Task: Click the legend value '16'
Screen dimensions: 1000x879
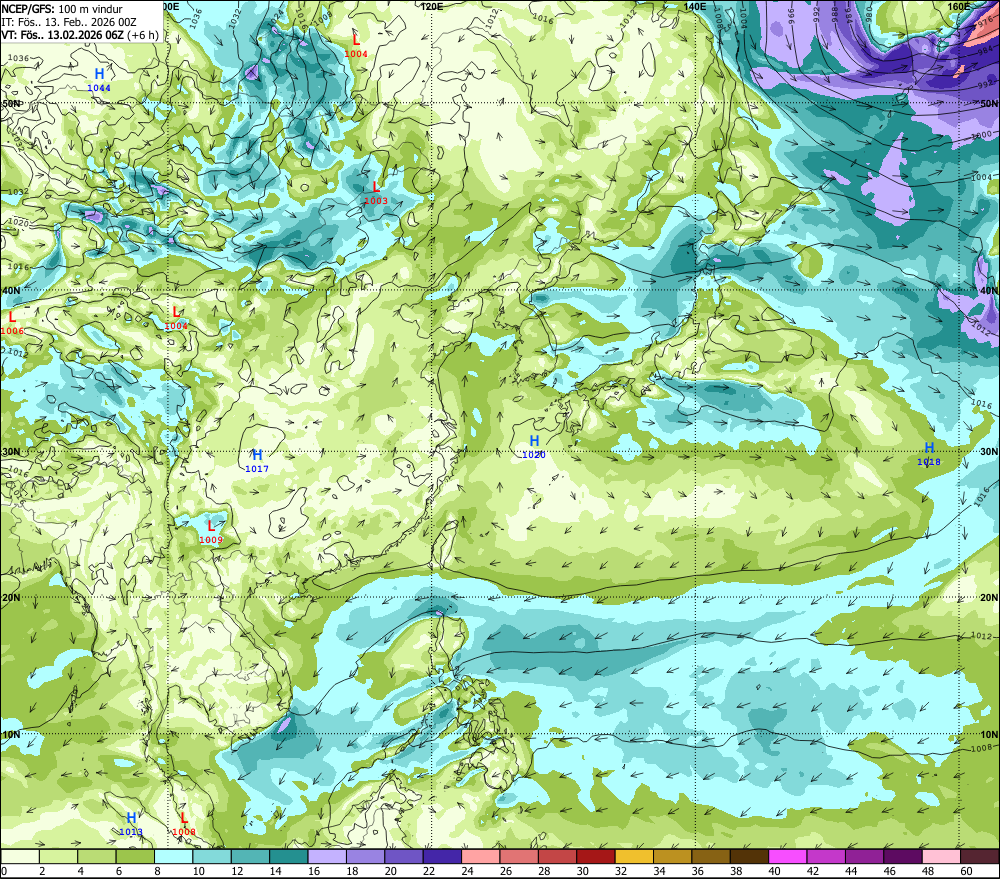Action: point(314,871)
